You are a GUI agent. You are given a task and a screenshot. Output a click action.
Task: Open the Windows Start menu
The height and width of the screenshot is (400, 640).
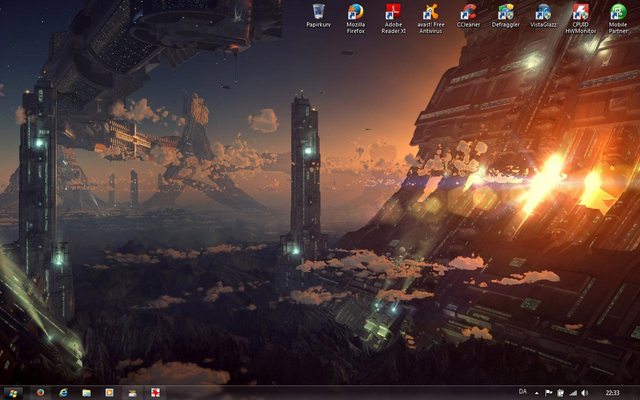pyautogui.click(x=14, y=392)
